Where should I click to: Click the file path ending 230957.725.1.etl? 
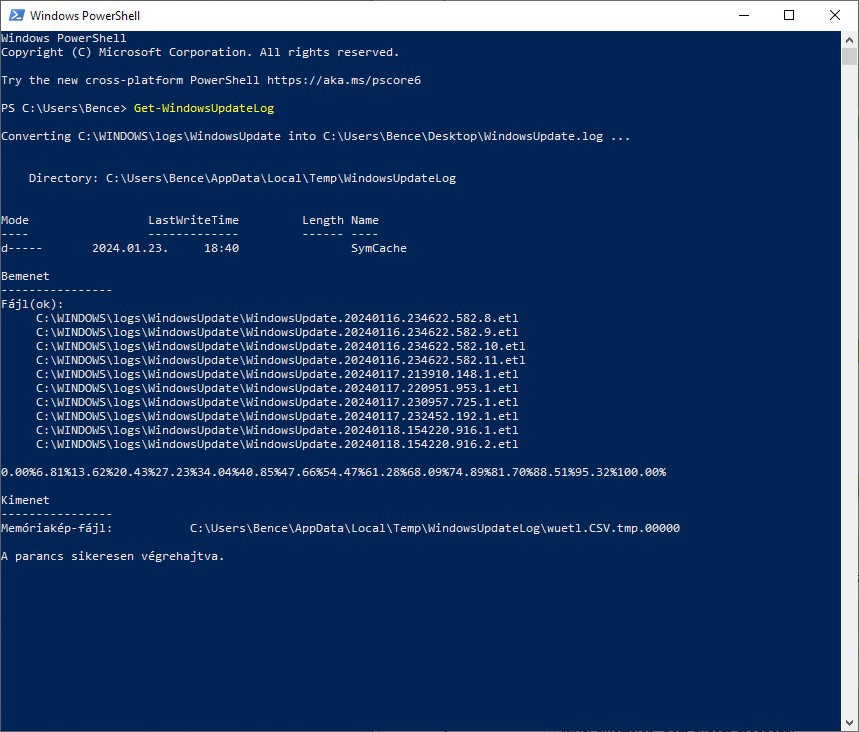[x=277, y=402]
